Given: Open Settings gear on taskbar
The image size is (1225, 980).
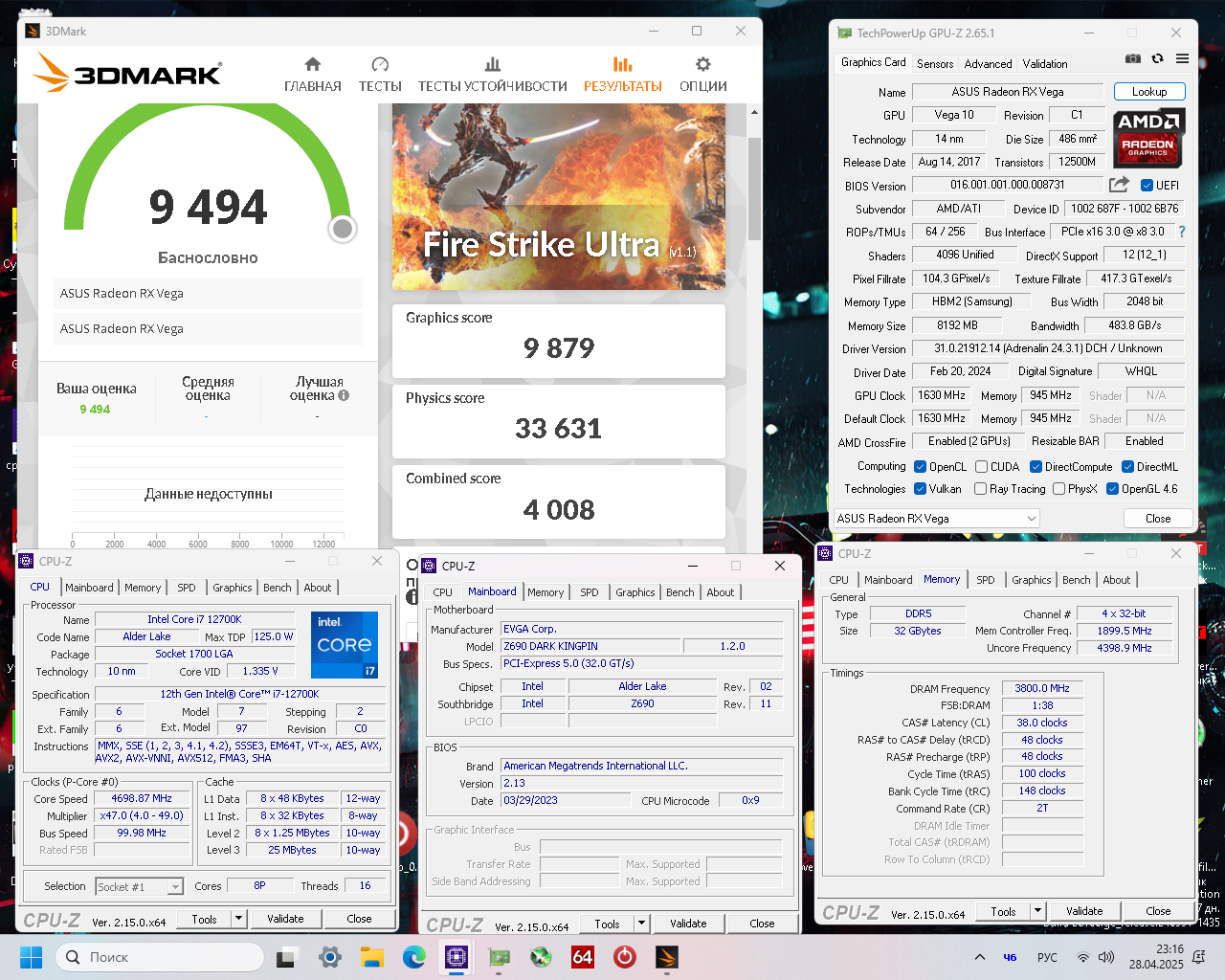Looking at the screenshot, I should coord(330,957).
